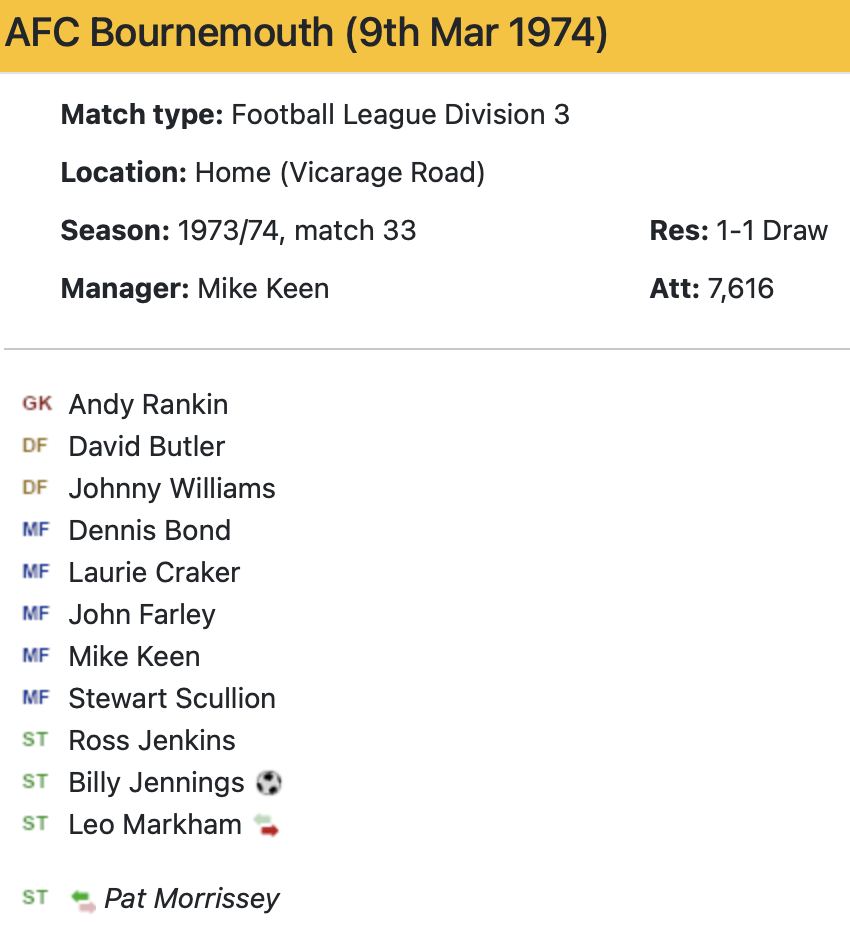Image resolution: width=850 pixels, height=948 pixels.
Task: Click the GK icon beside Andy Rankin
Action: pos(37,404)
